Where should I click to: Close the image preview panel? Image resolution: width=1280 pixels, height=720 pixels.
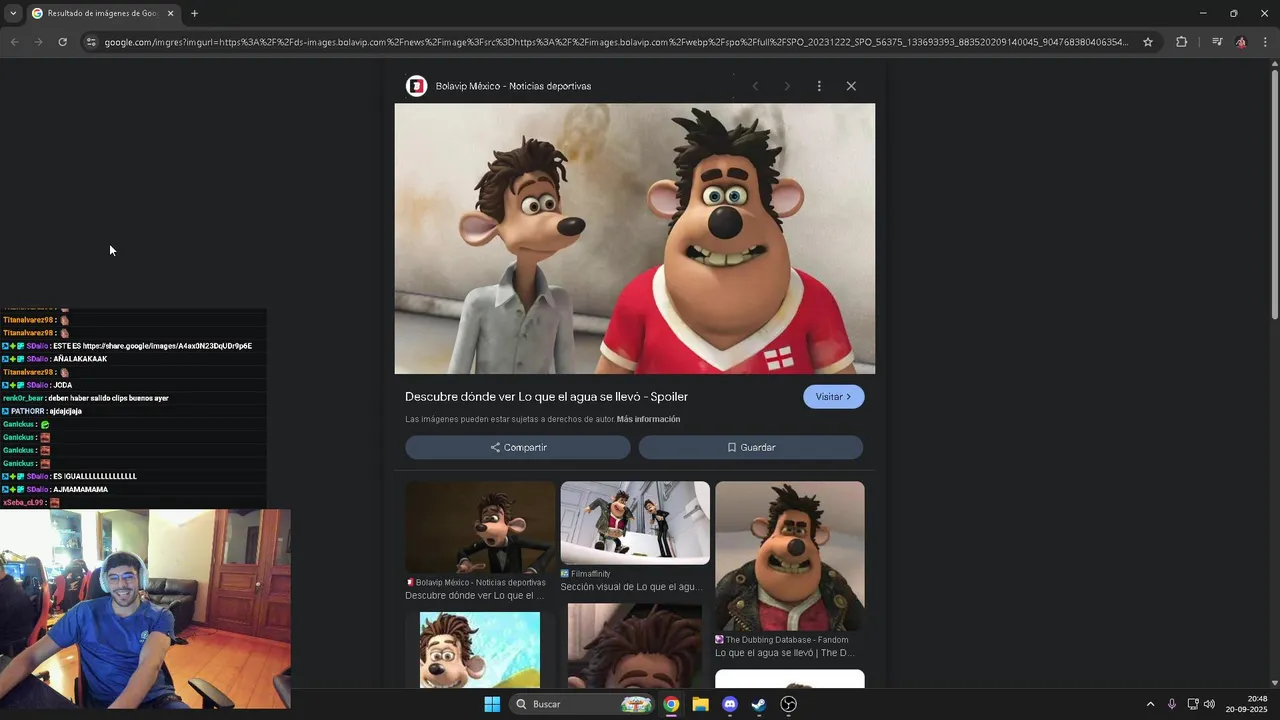[851, 86]
